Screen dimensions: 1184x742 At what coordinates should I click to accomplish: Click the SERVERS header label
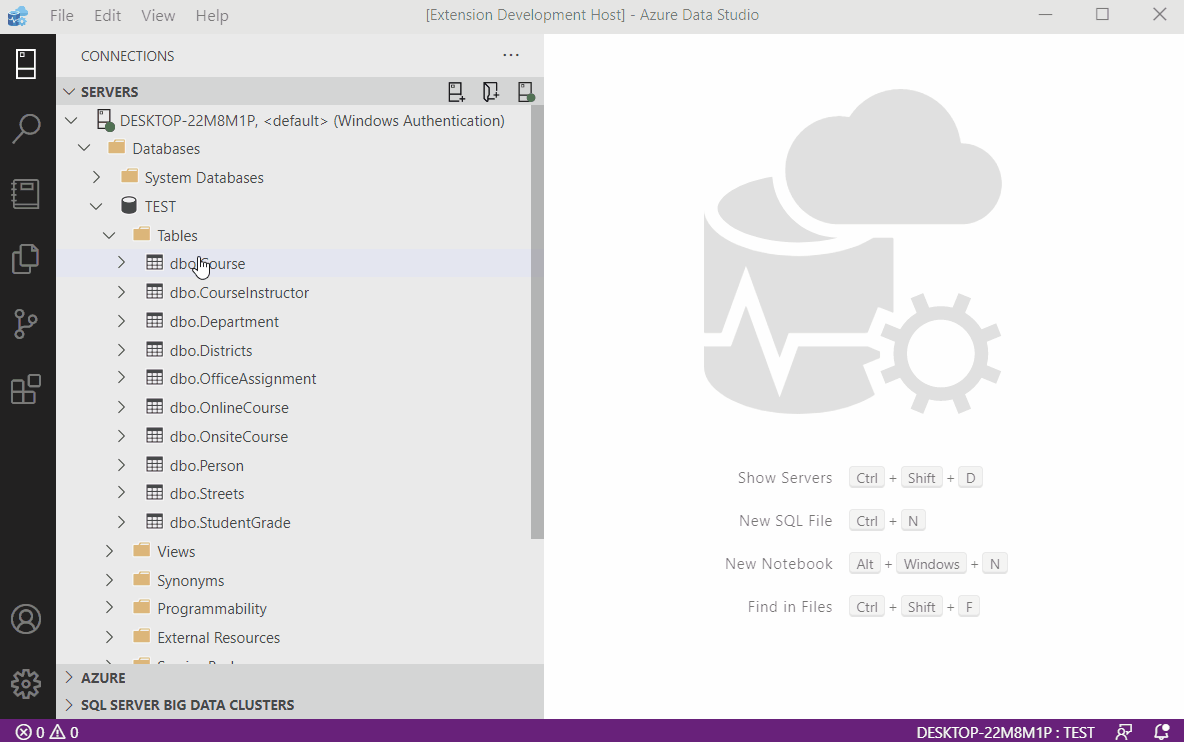pos(109,92)
